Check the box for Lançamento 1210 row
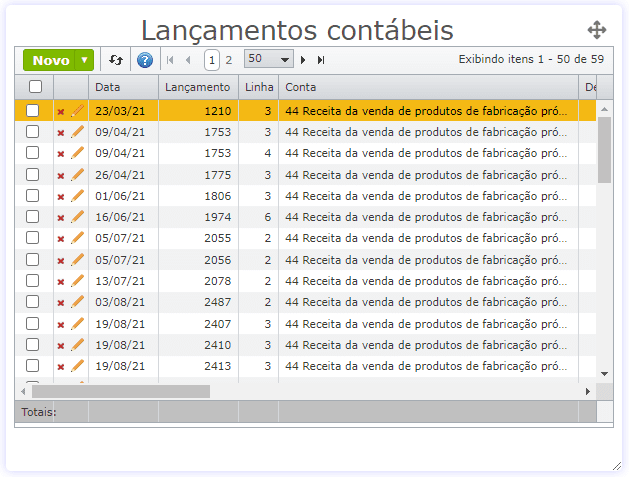Screen dimensions: 629x477 coord(33,111)
